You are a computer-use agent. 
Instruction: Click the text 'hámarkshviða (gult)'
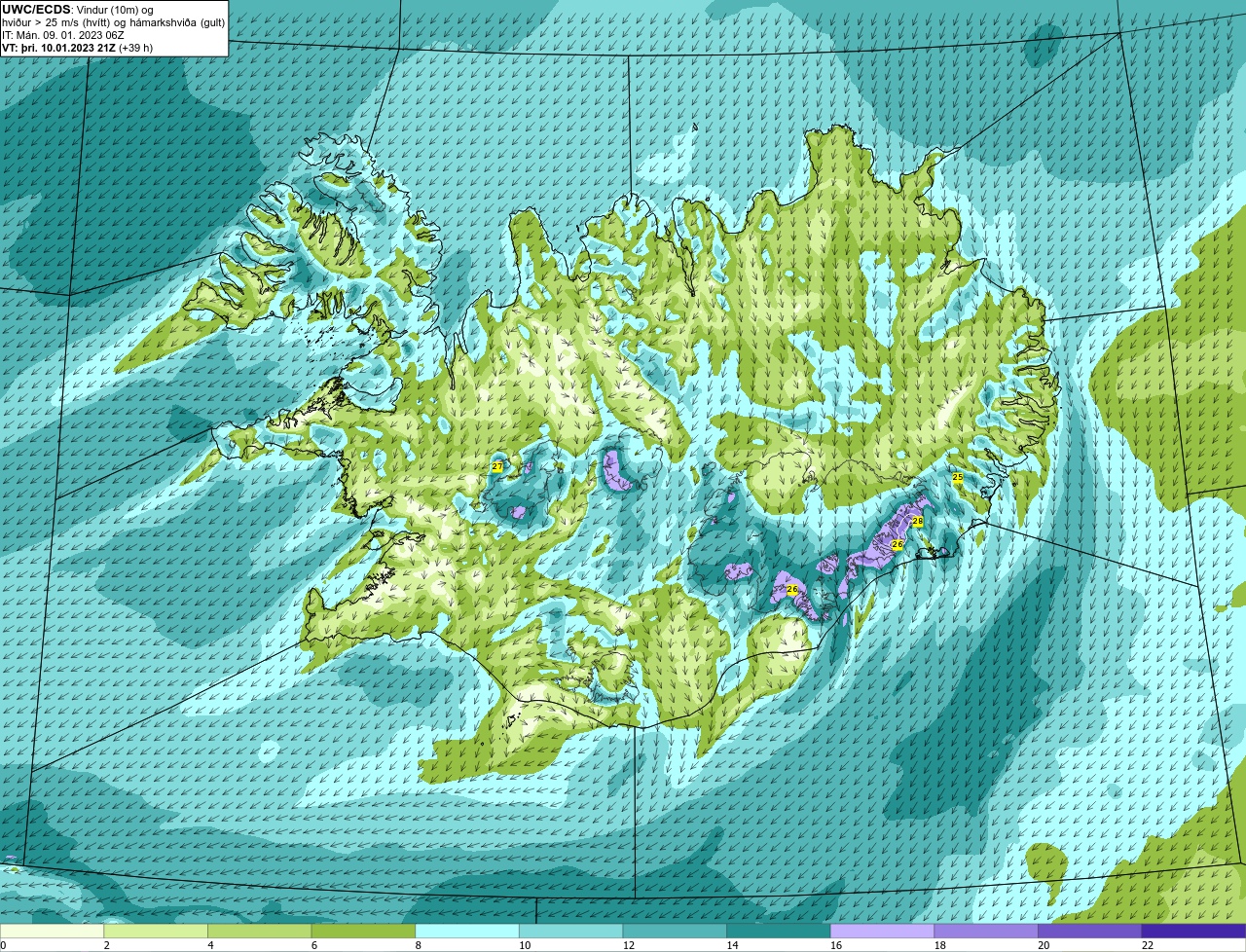pos(177,22)
